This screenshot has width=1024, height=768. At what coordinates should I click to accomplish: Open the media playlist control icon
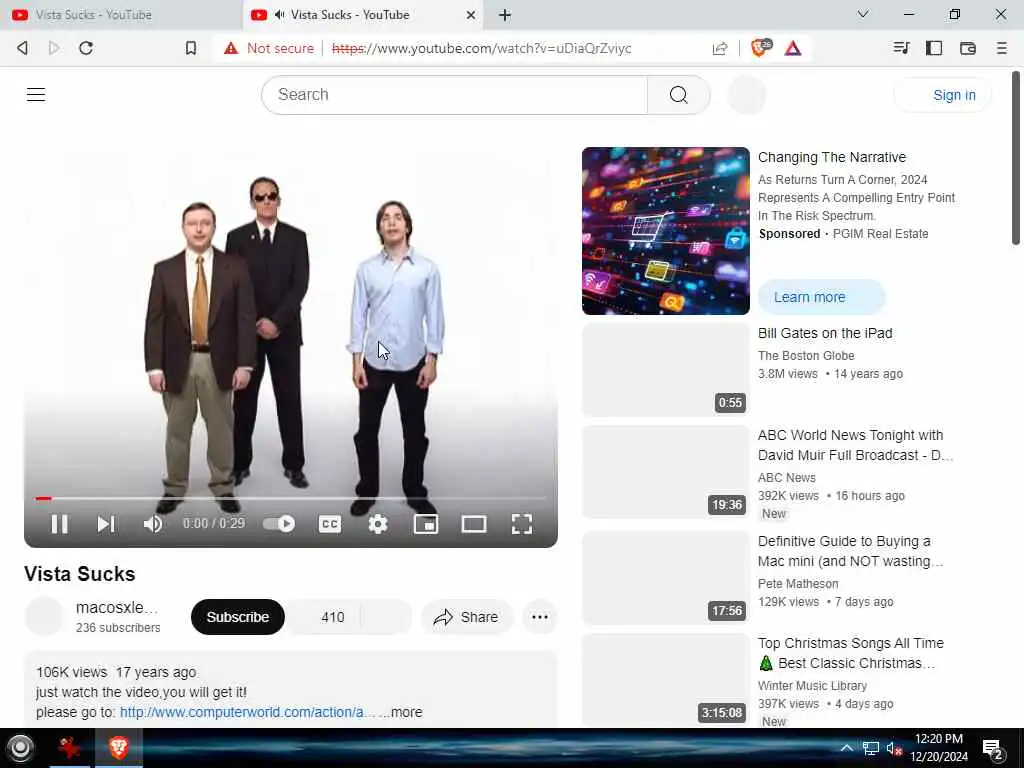(x=901, y=48)
